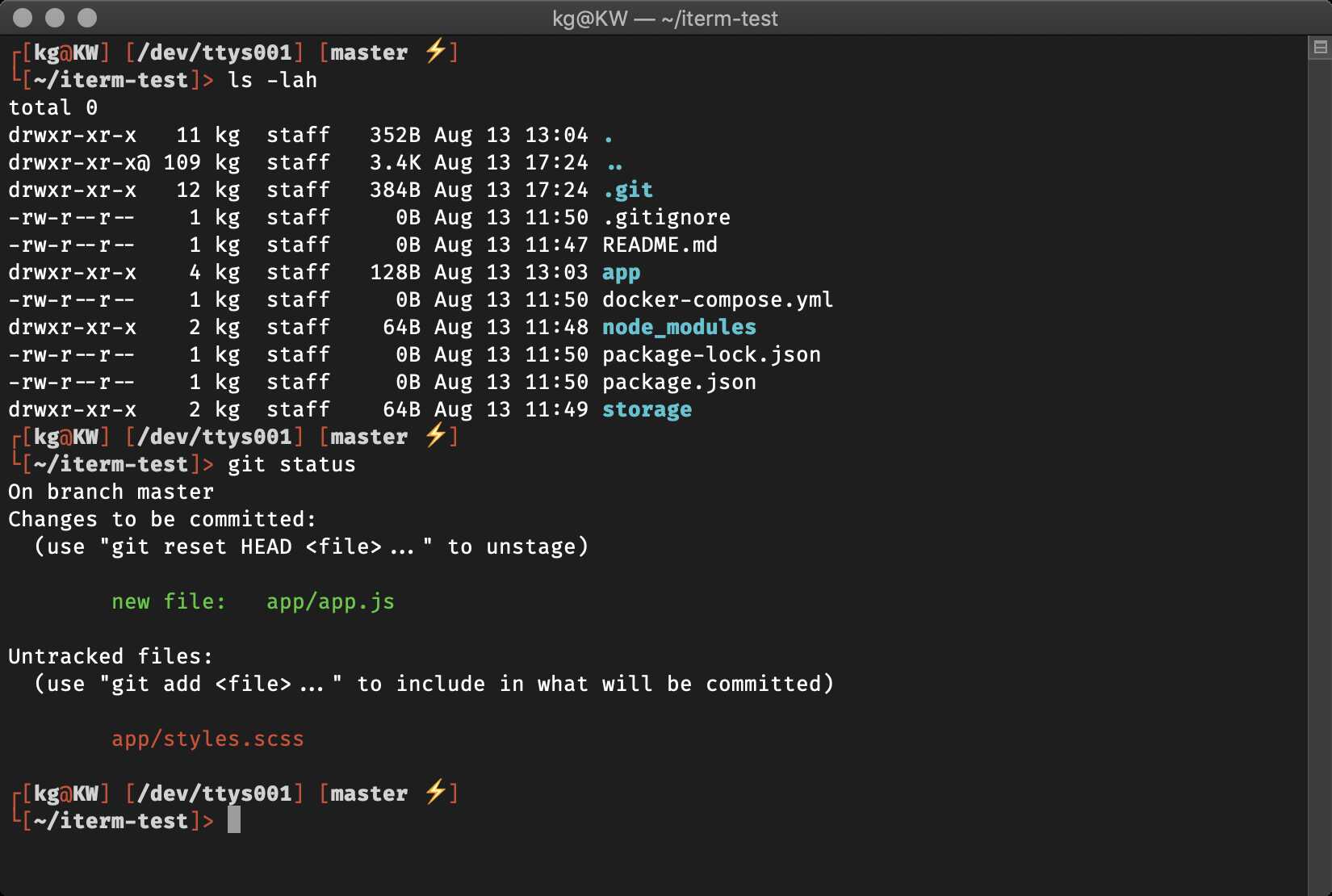Click the lightning bolt in the git status prompt

pos(435,435)
